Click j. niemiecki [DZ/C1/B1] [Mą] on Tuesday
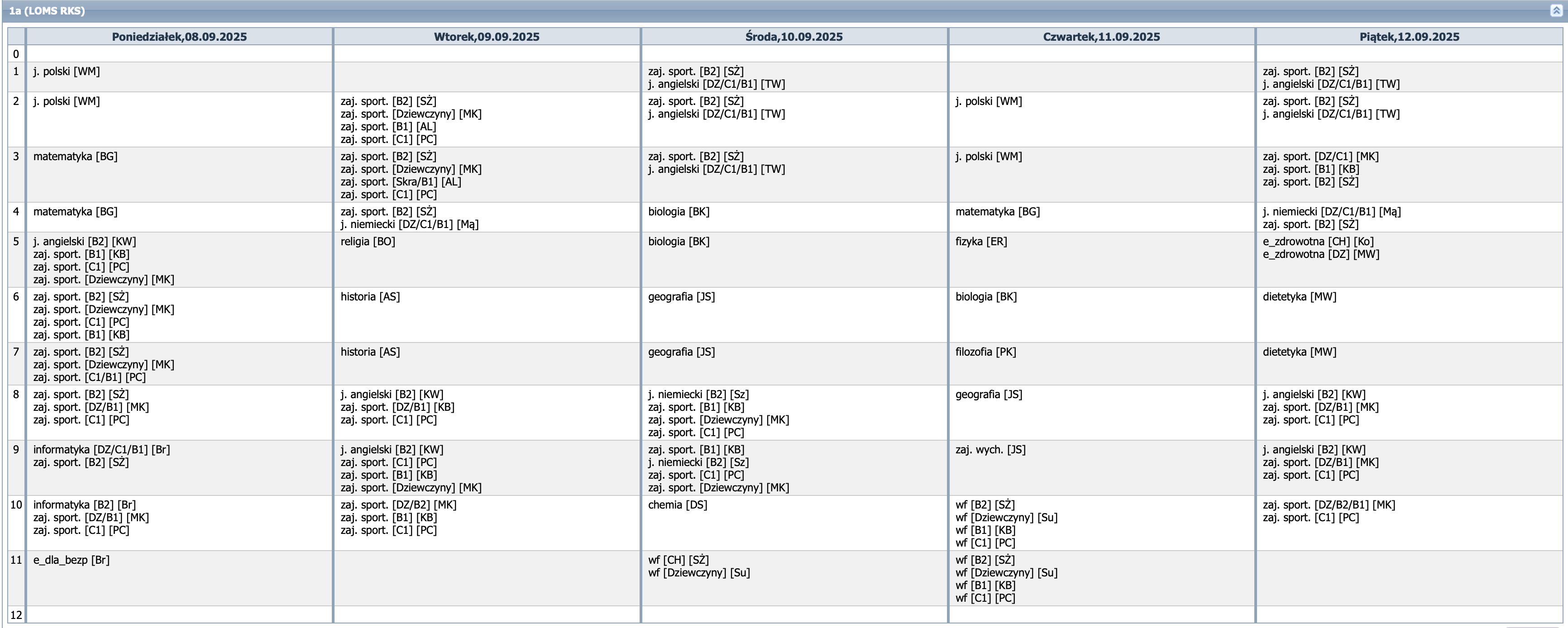This screenshot has width=1568, height=628. pyautogui.click(x=410, y=224)
